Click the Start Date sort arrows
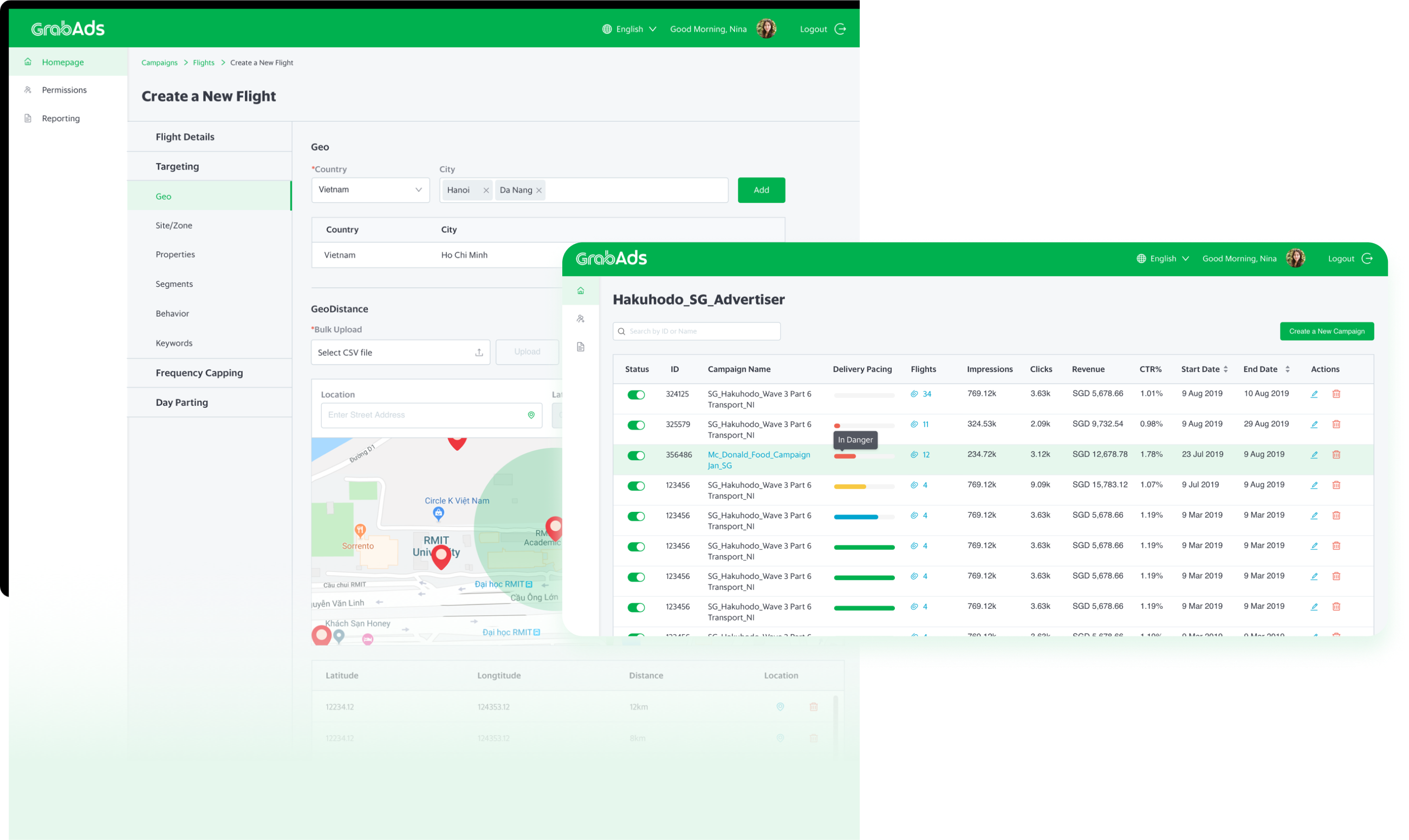 1226,368
